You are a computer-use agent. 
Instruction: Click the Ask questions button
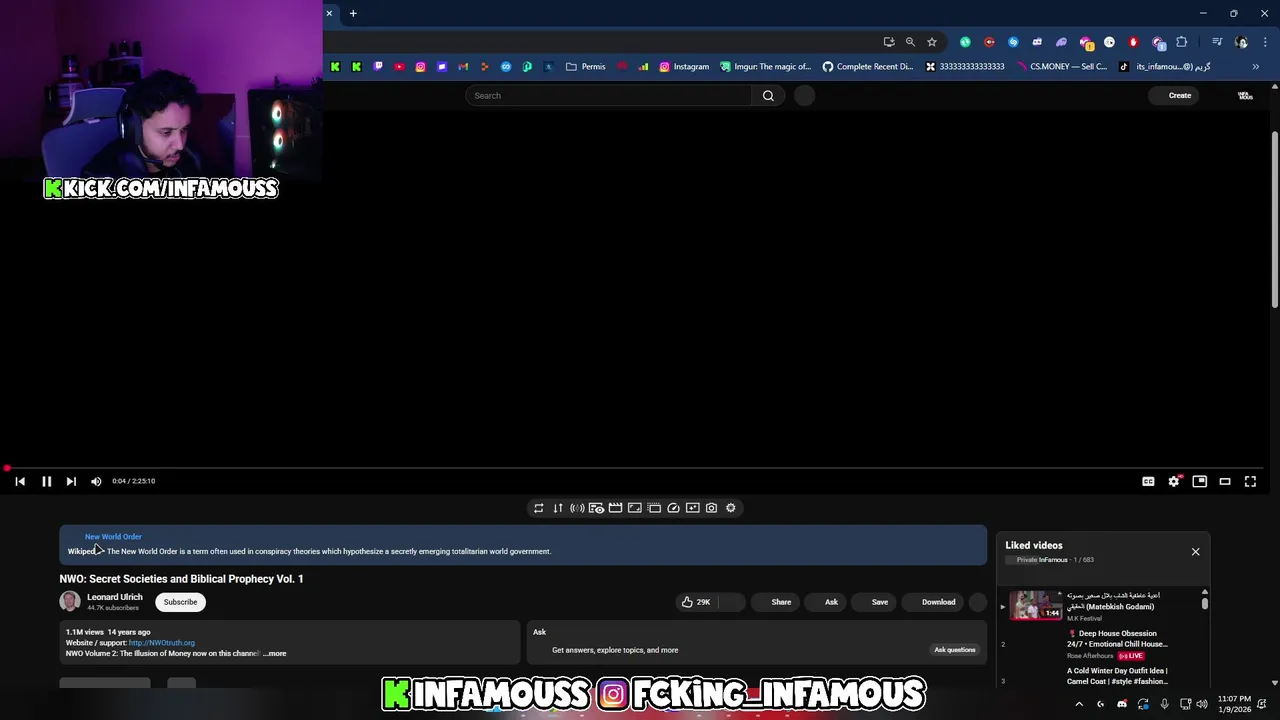[954, 650]
